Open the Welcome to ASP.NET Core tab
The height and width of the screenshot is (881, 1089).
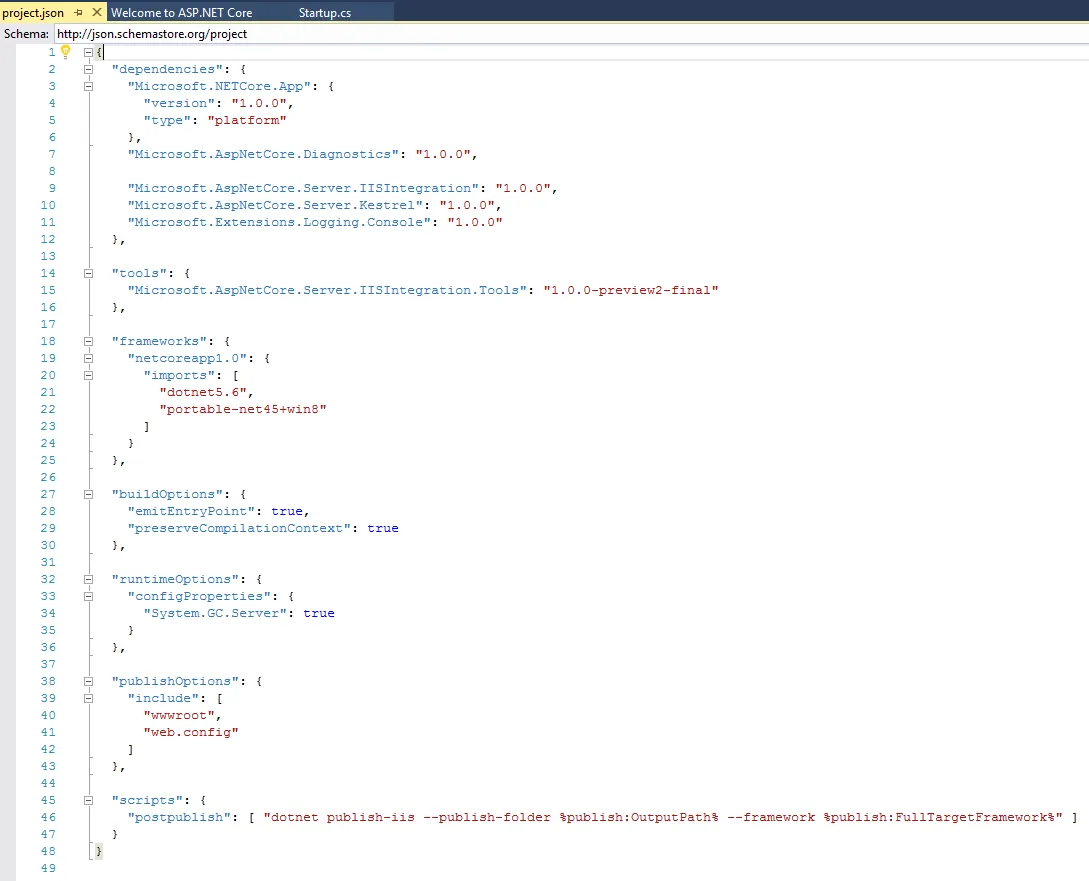pyautogui.click(x=181, y=12)
